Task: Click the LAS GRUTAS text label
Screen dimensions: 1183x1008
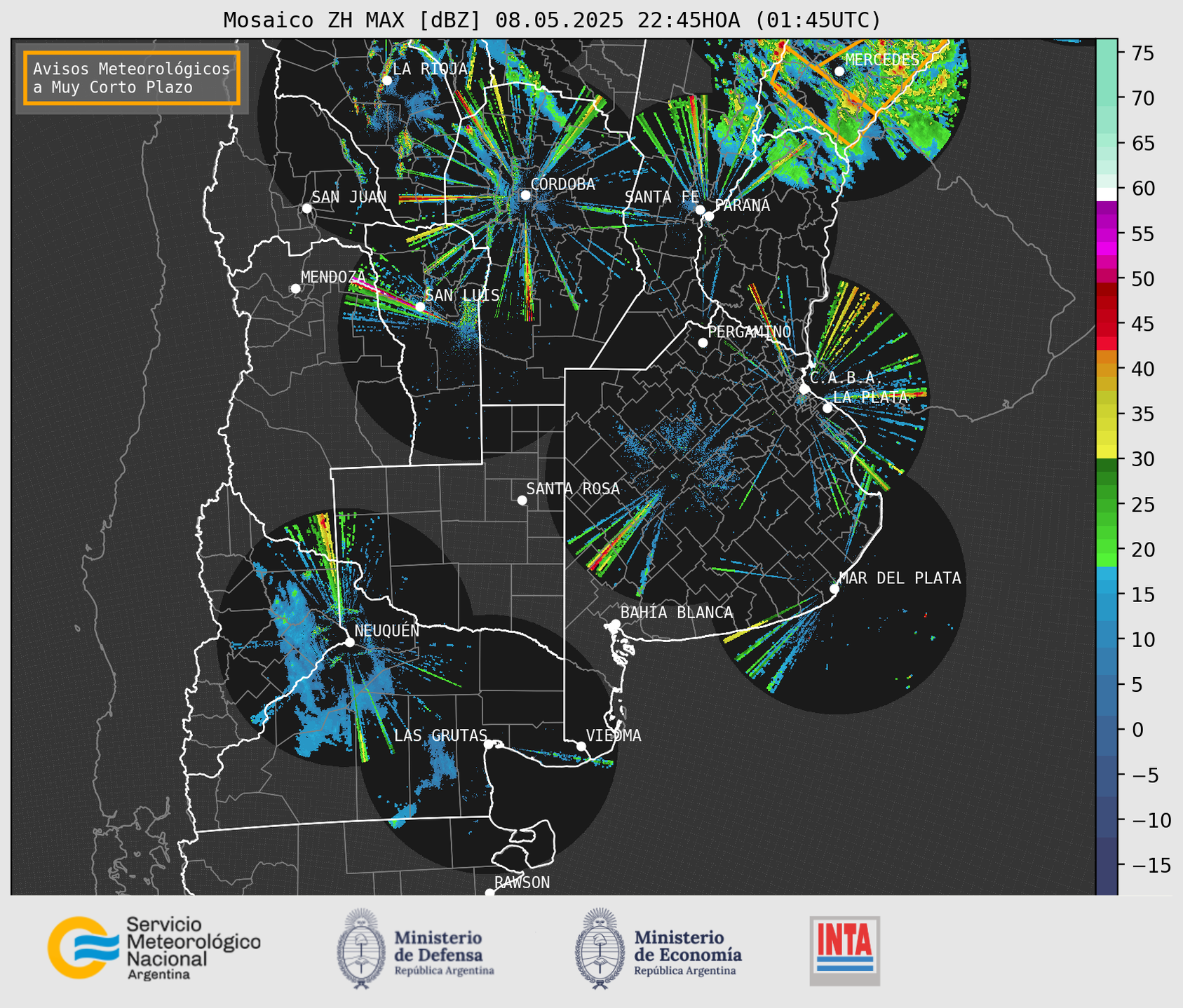Action: pyautogui.click(x=440, y=735)
